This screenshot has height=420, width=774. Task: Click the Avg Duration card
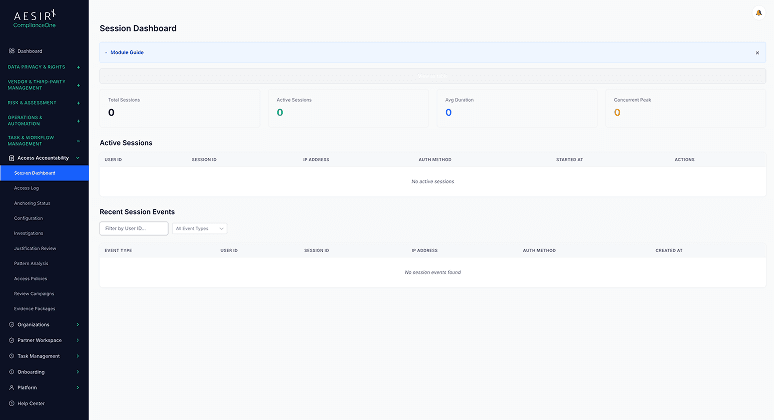pos(517,108)
